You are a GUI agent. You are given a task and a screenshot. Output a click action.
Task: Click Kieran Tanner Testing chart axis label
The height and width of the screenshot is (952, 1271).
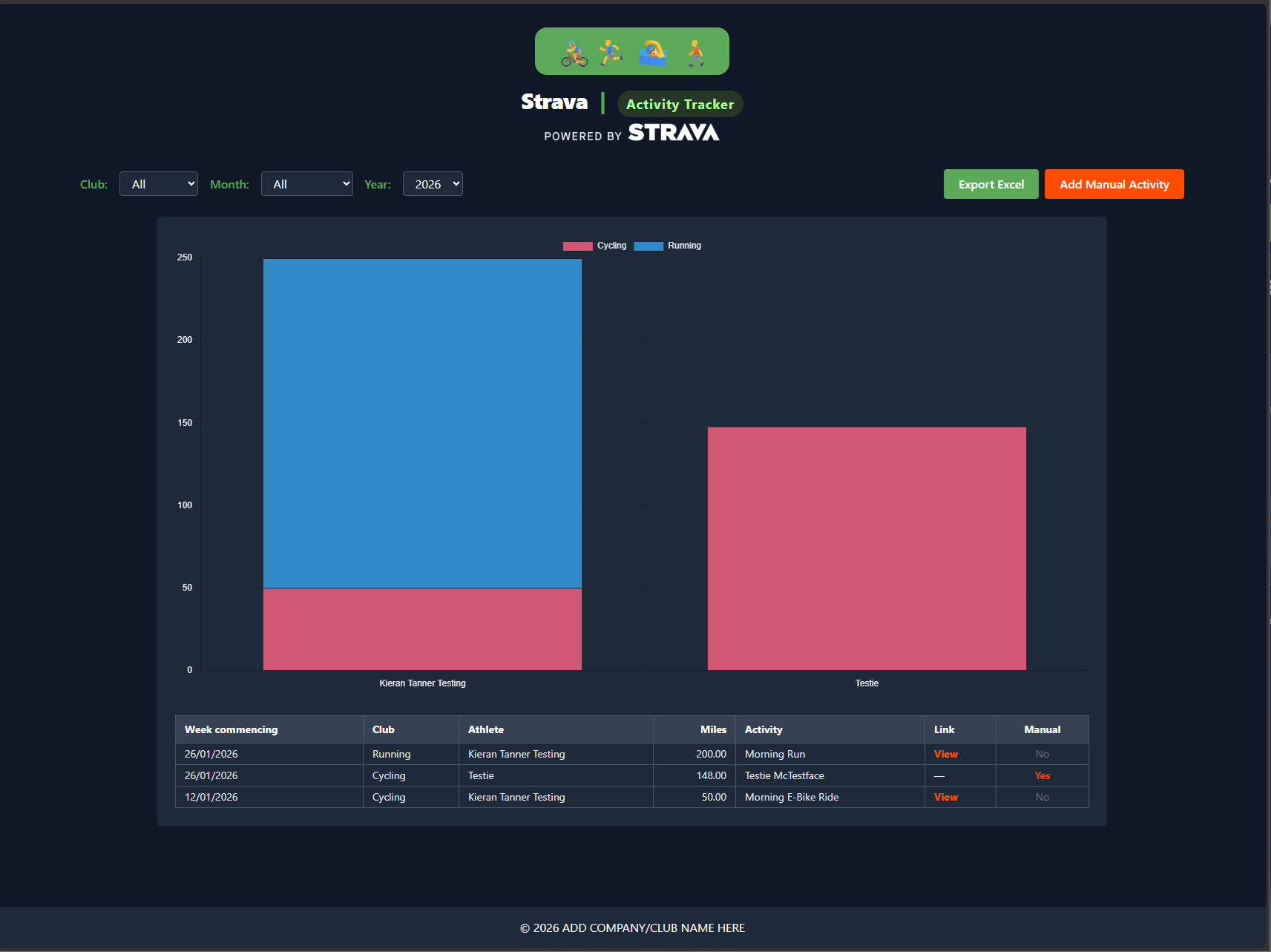click(x=422, y=683)
